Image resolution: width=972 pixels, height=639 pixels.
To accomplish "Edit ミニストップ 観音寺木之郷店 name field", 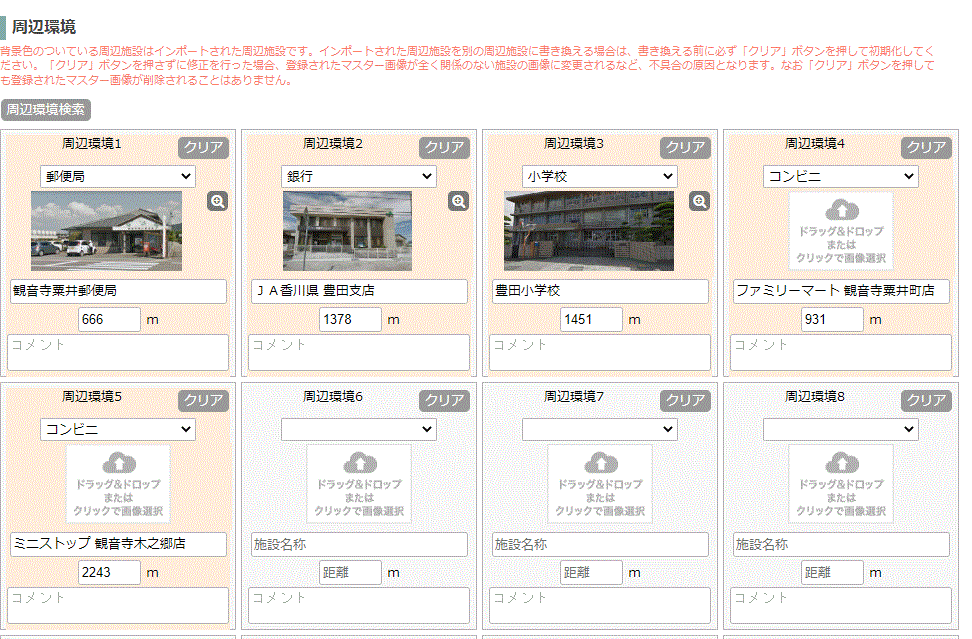I will [118, 544].
